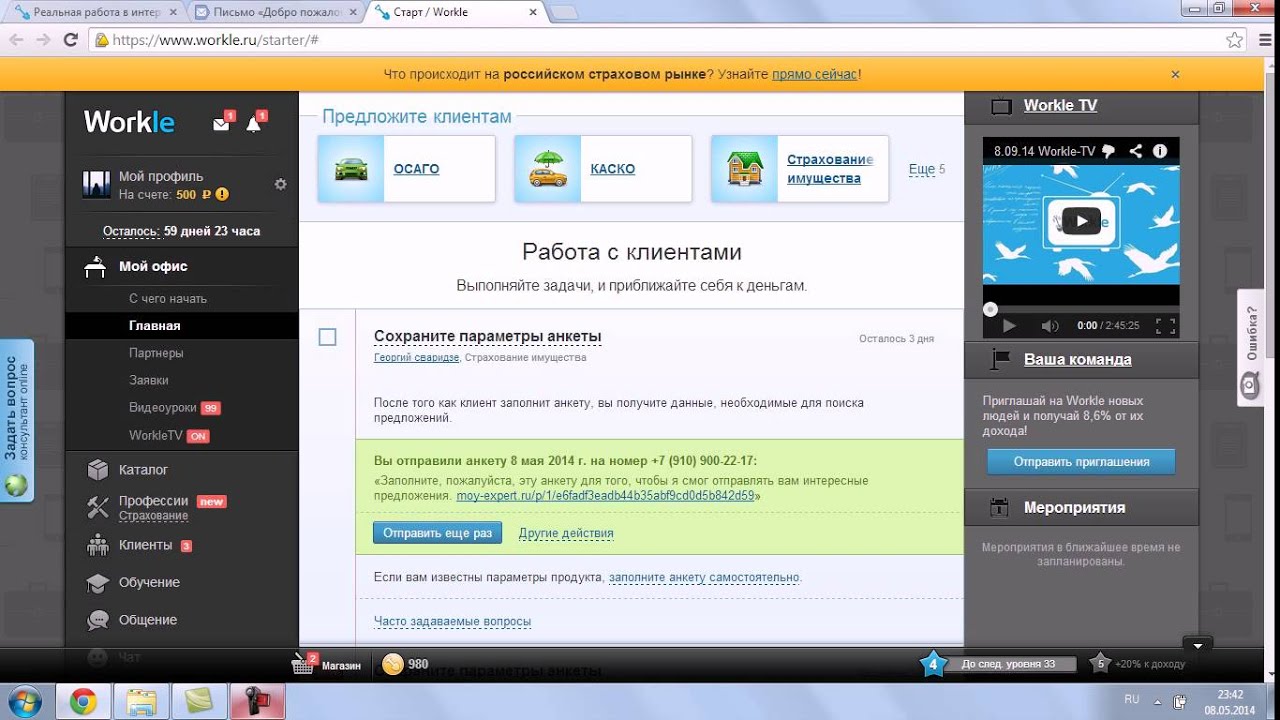
Task: Play the Workle-TV video thumbnail
Action: [1080, 221]
